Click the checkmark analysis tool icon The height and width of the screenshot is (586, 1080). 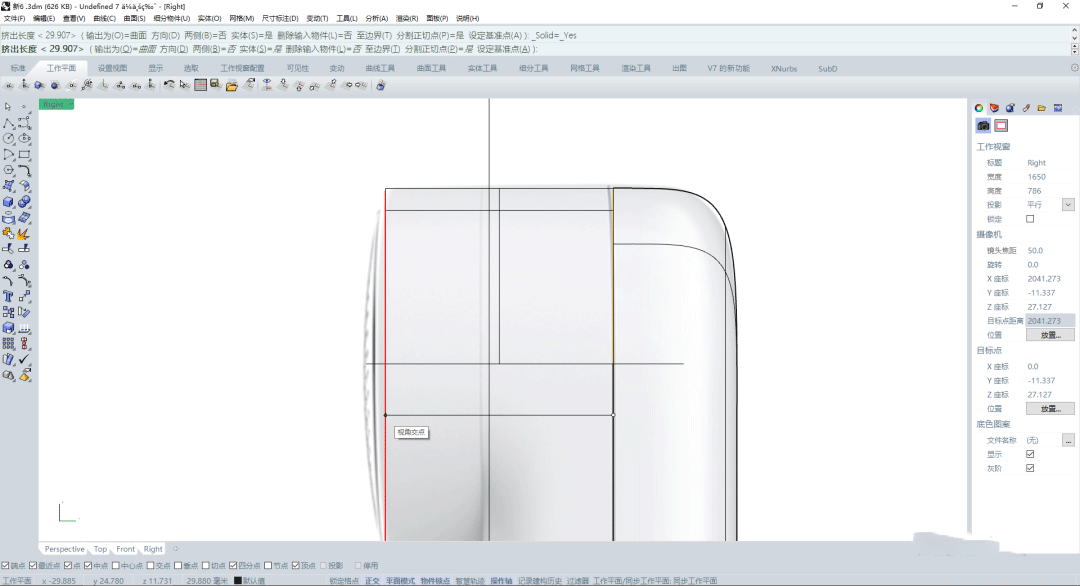[24, 359]
